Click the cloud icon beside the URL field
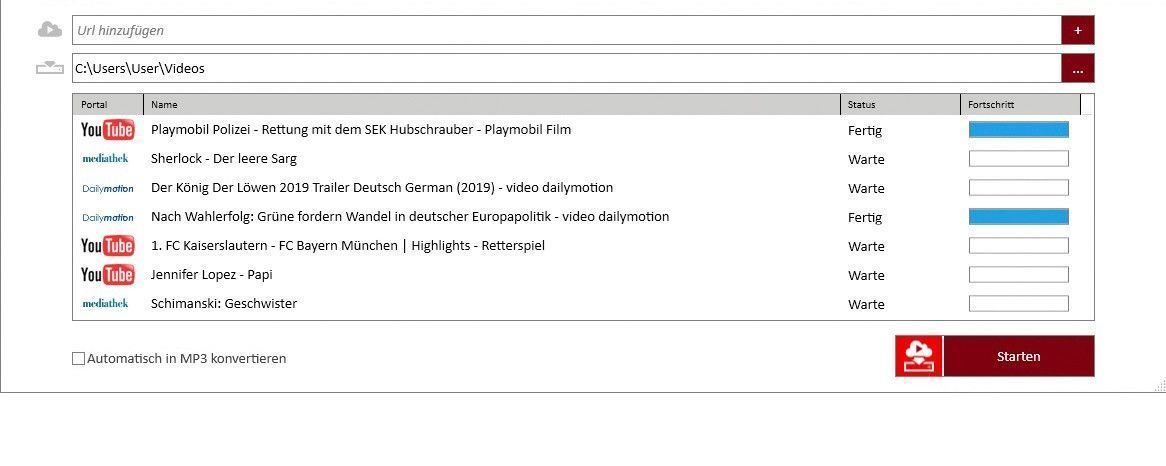Viewport: 1166px width, 466px height. click(49, 30)
